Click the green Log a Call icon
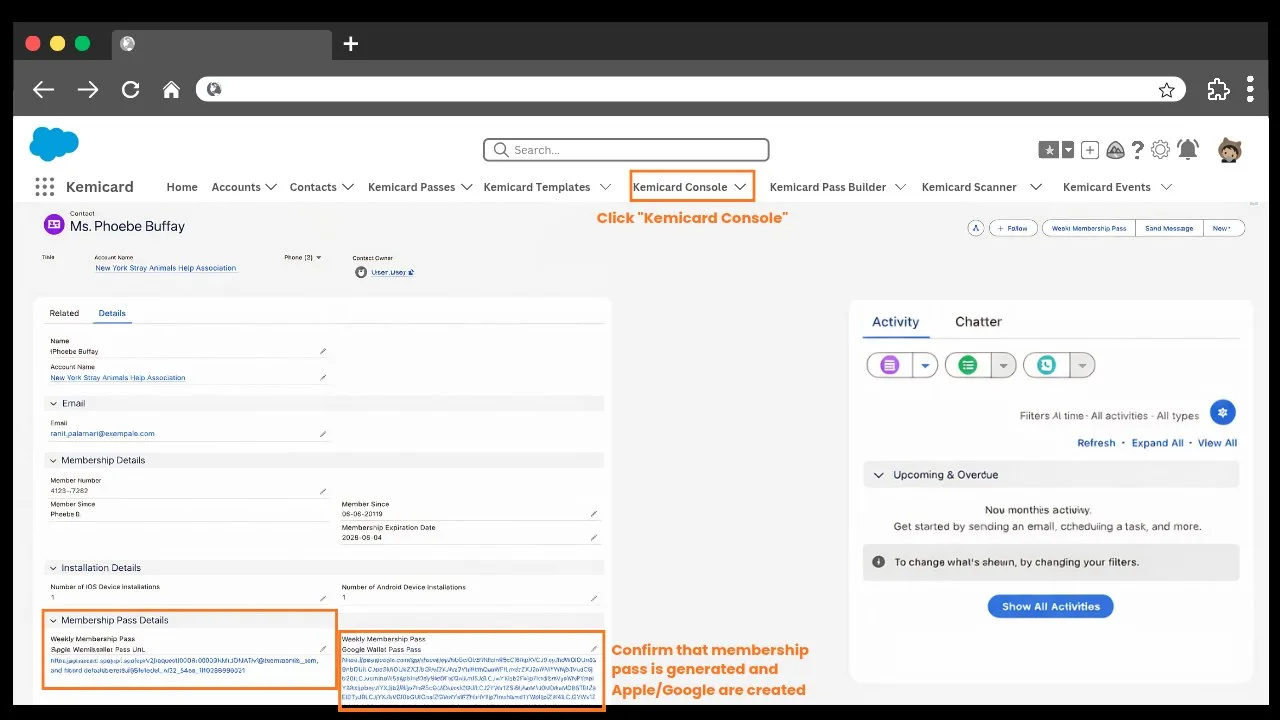1280x720 pixels. 968,365
